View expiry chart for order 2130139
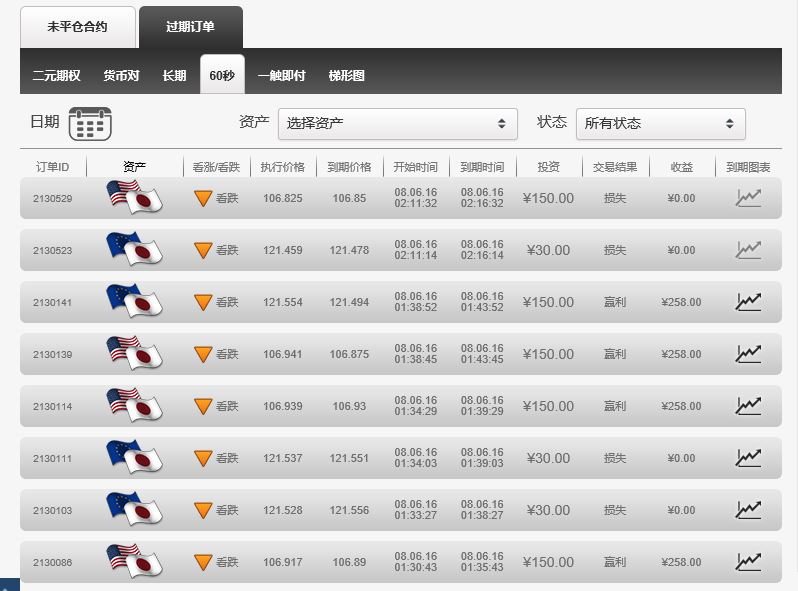 [x=748, y=353]
